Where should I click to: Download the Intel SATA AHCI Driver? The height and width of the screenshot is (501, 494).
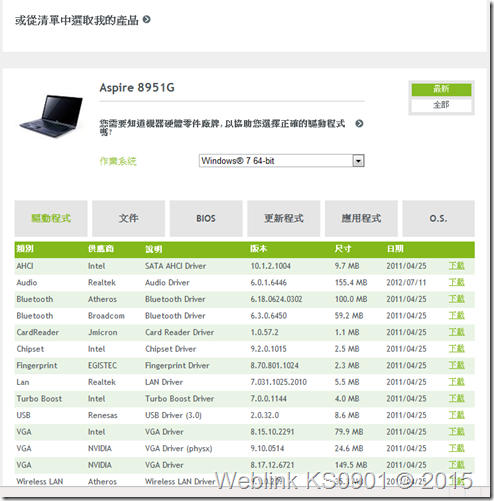(456, 266)
